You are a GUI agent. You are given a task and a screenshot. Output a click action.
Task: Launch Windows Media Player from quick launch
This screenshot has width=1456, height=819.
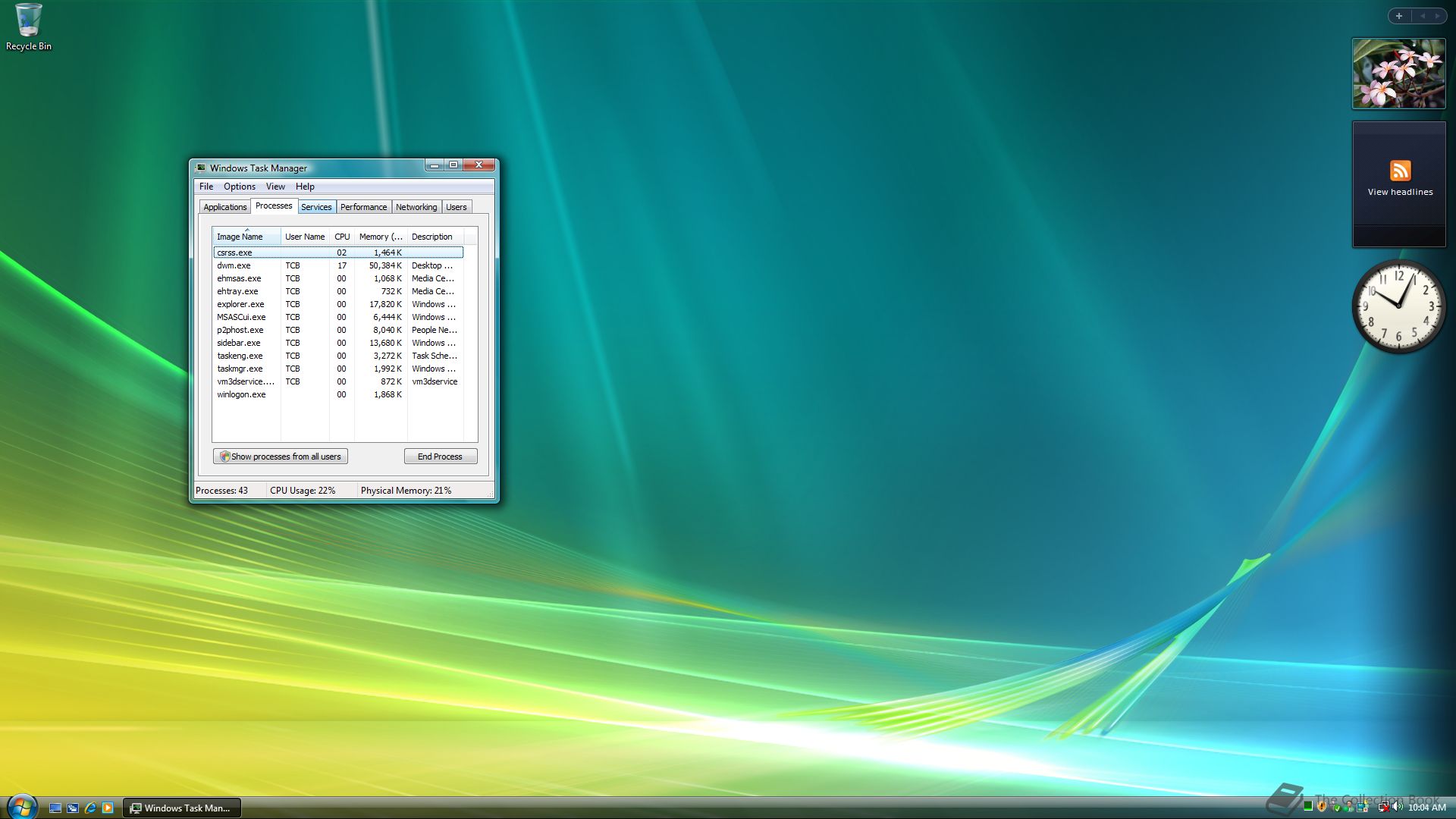click(x=108, y=808)
